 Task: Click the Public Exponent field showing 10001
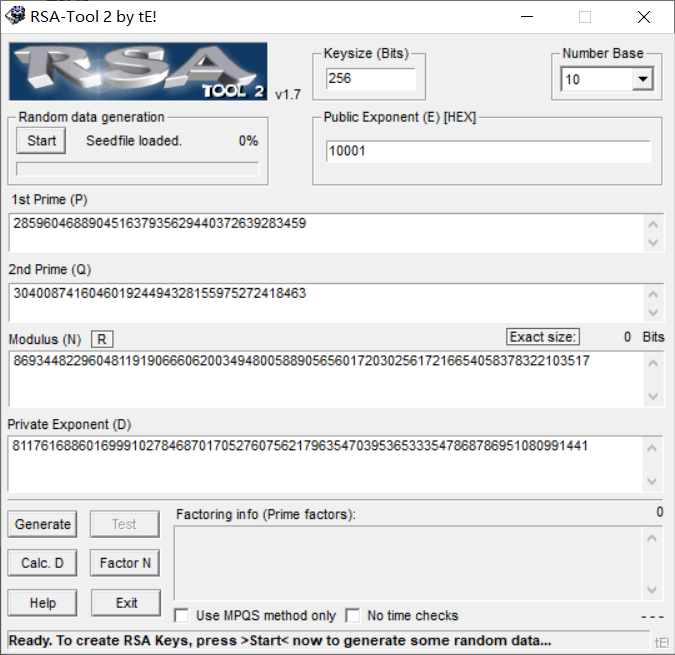tap(488, 151)
